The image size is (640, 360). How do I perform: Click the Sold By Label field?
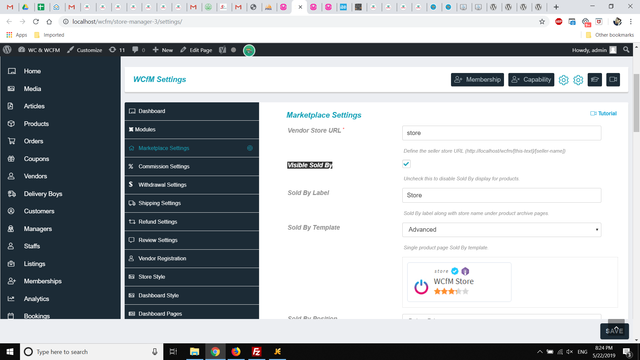tap(501, 195)
